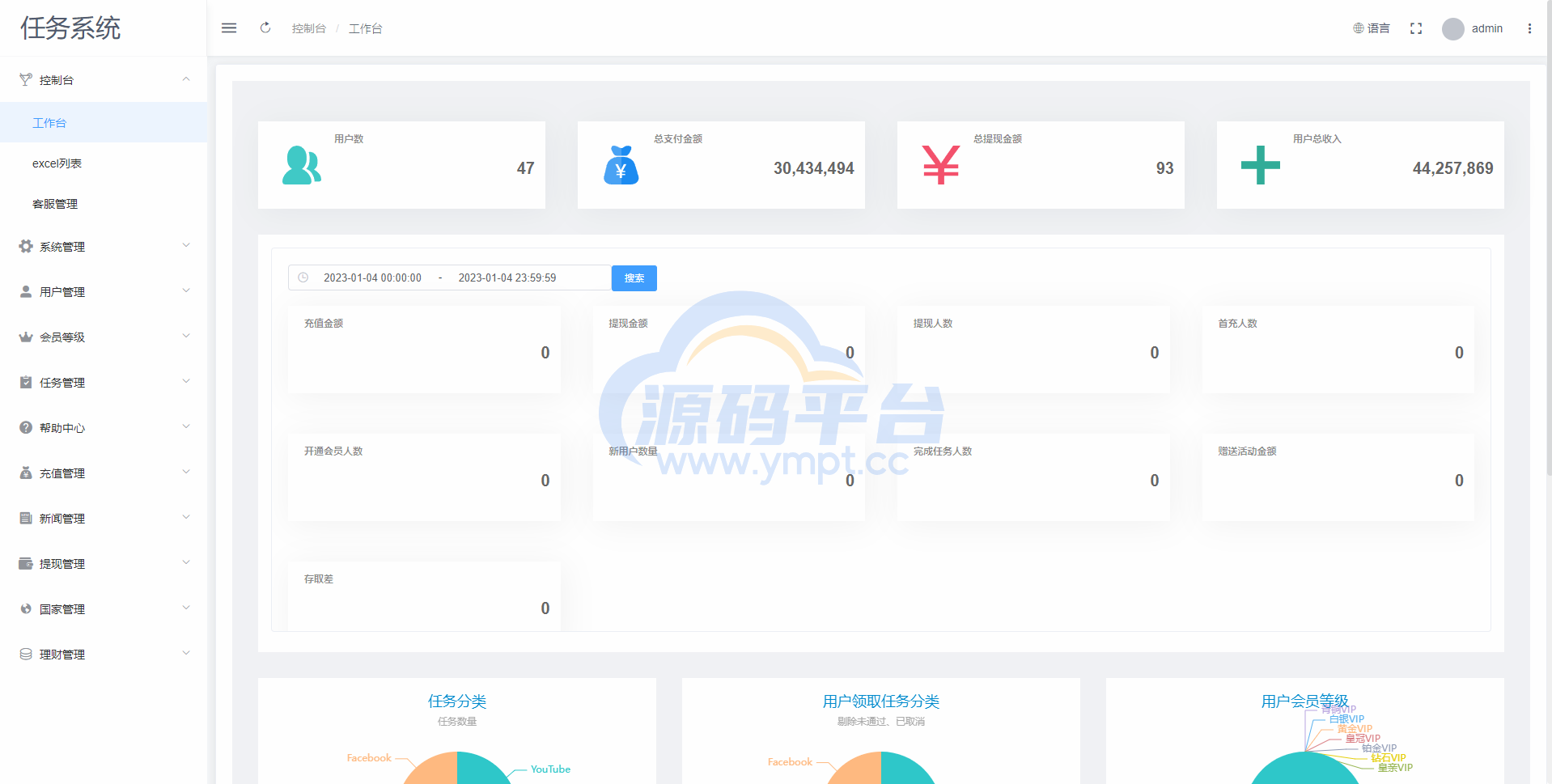Click the 任务系统 logo title
Viewport: 1552px width, 784px height.
pyautogui.click(x=70, y=28)
